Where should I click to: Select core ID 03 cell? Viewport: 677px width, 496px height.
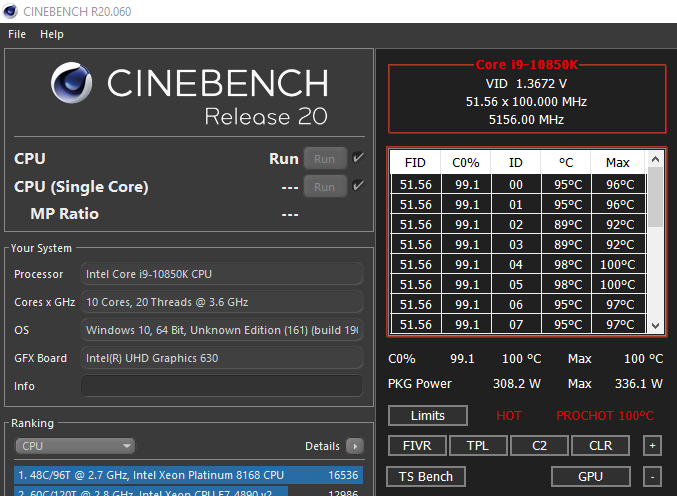(x=516, y=245)
